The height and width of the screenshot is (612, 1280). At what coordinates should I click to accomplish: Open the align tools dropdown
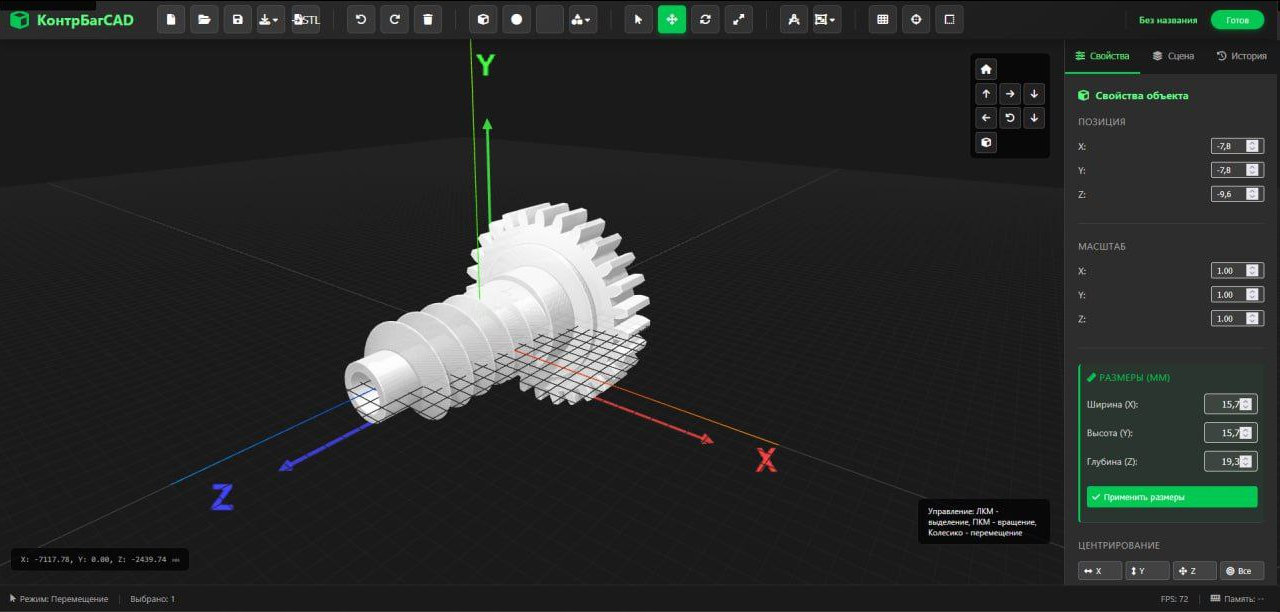coord(827,19)
